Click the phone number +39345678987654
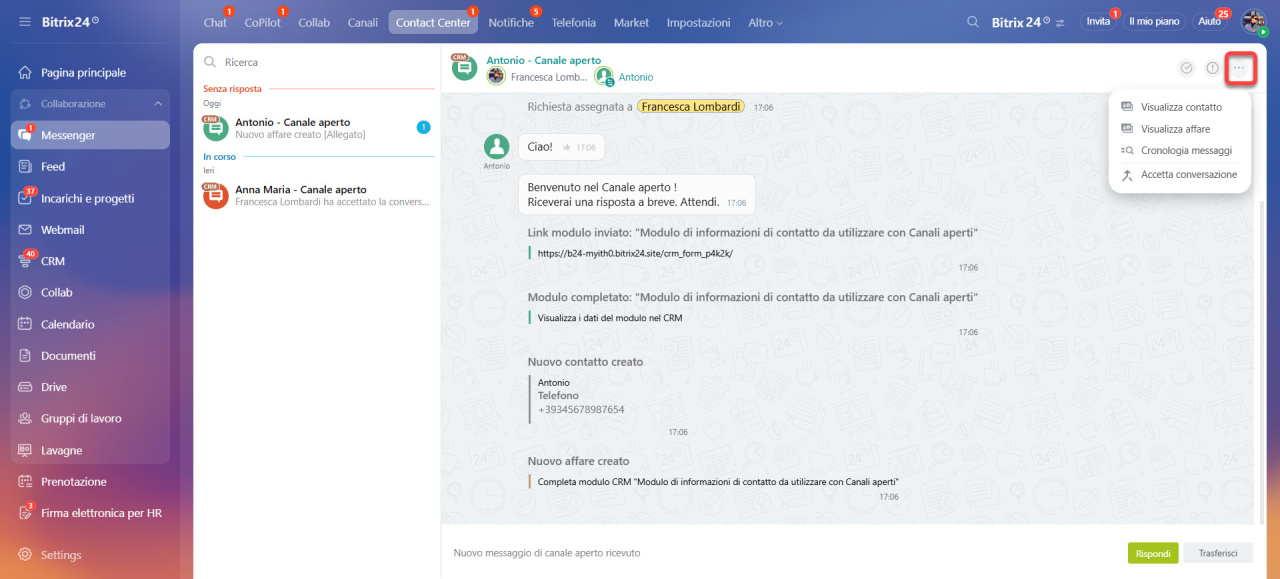Screen dimensions: 1280x579 tap(581, 410)
